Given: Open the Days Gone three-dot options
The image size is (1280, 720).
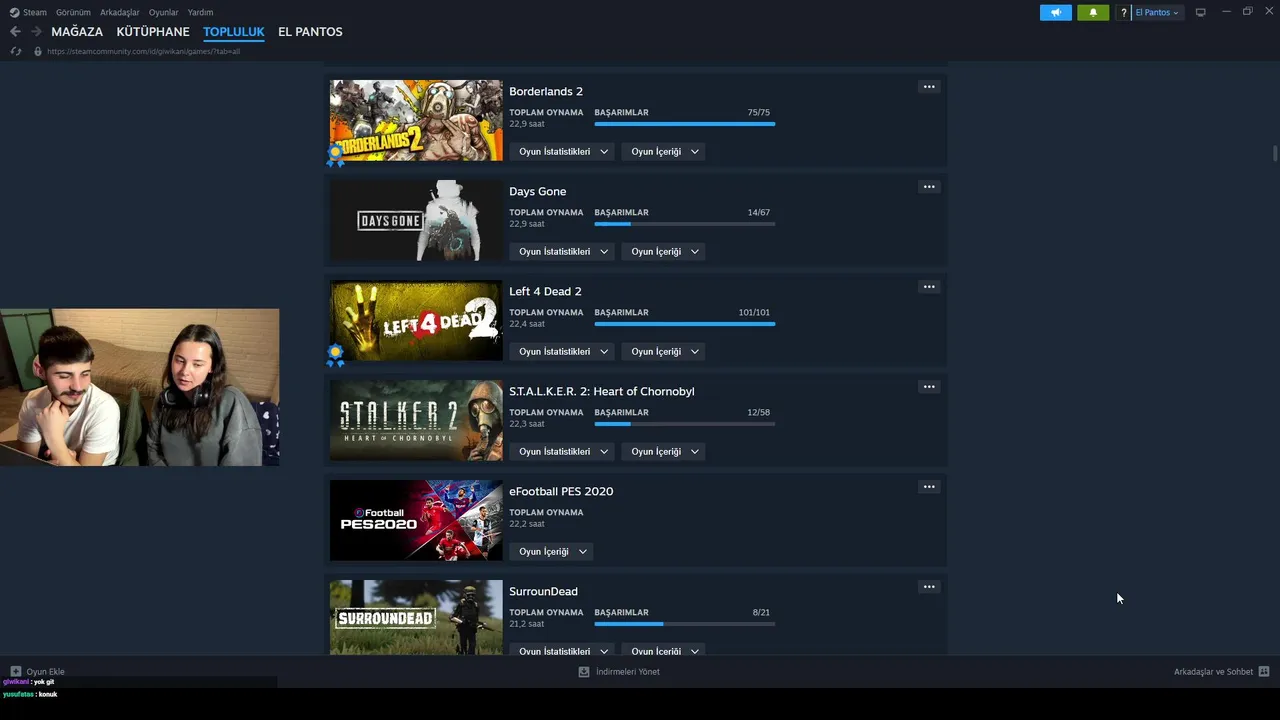Looking at the screenshot, I should 929,187.
